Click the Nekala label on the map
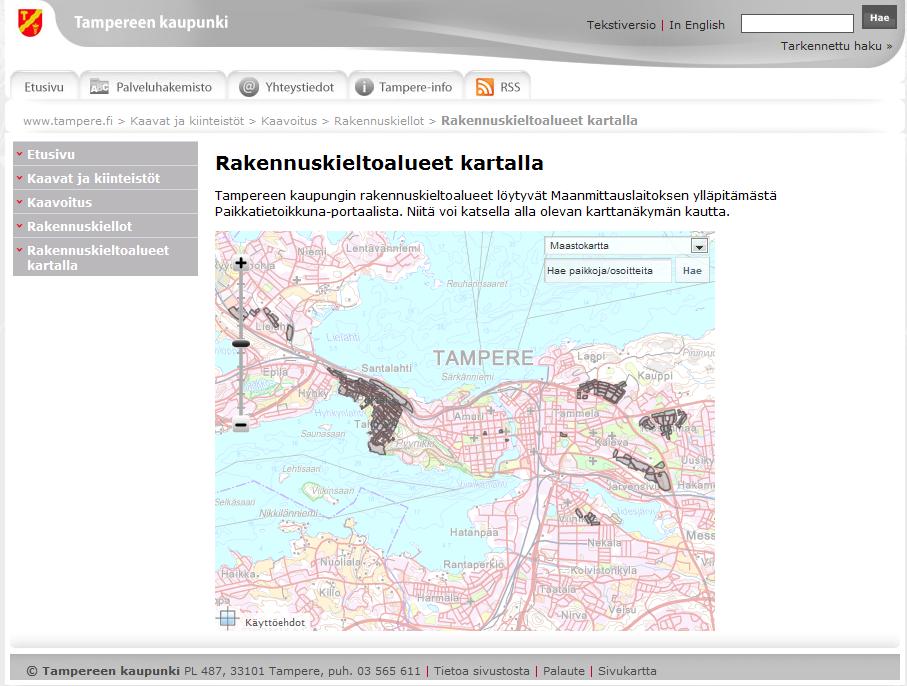907x686 pixels. click(604, 543)
